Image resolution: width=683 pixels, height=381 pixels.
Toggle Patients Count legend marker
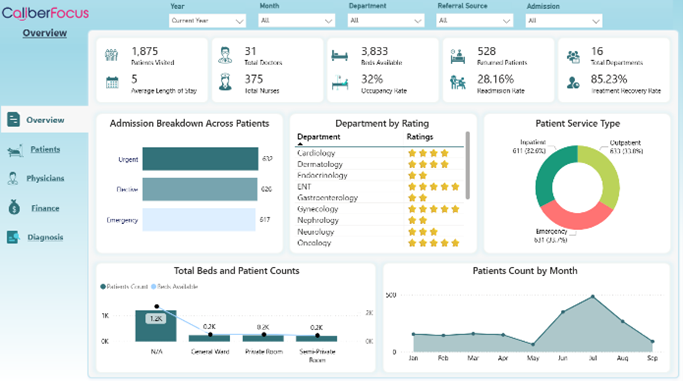(103, 287)
